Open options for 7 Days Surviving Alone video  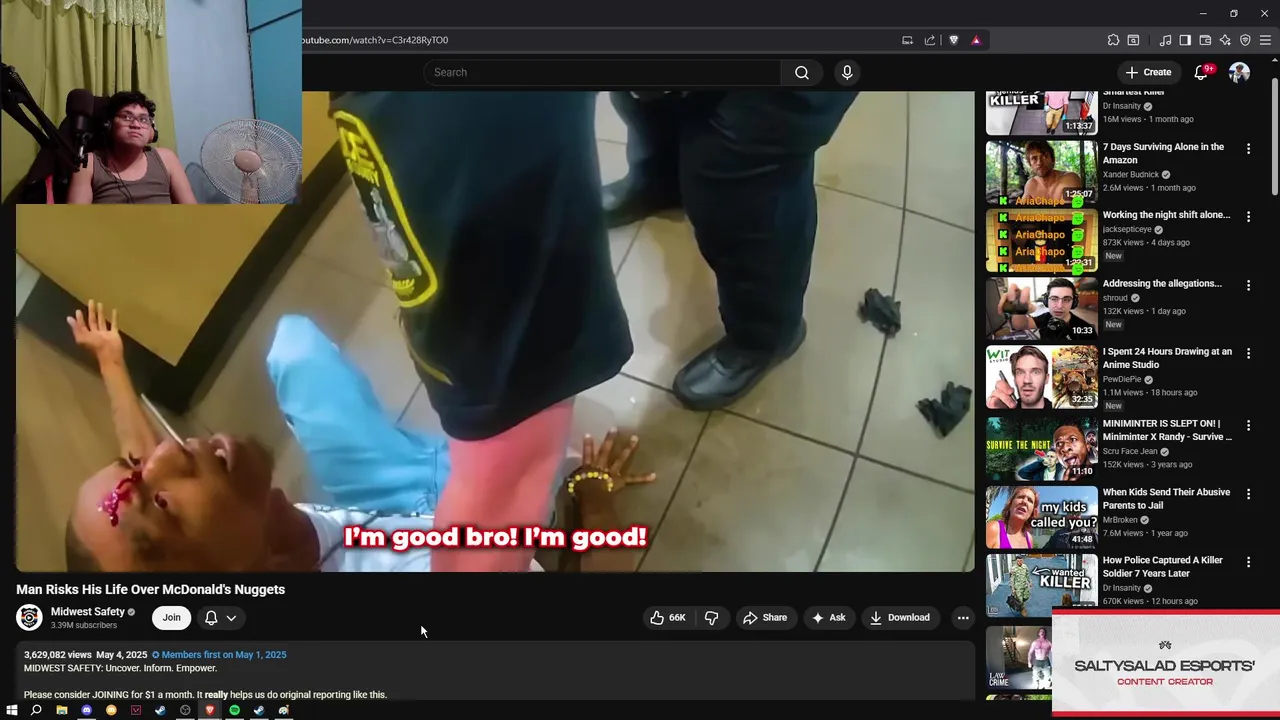[1248, 148]
